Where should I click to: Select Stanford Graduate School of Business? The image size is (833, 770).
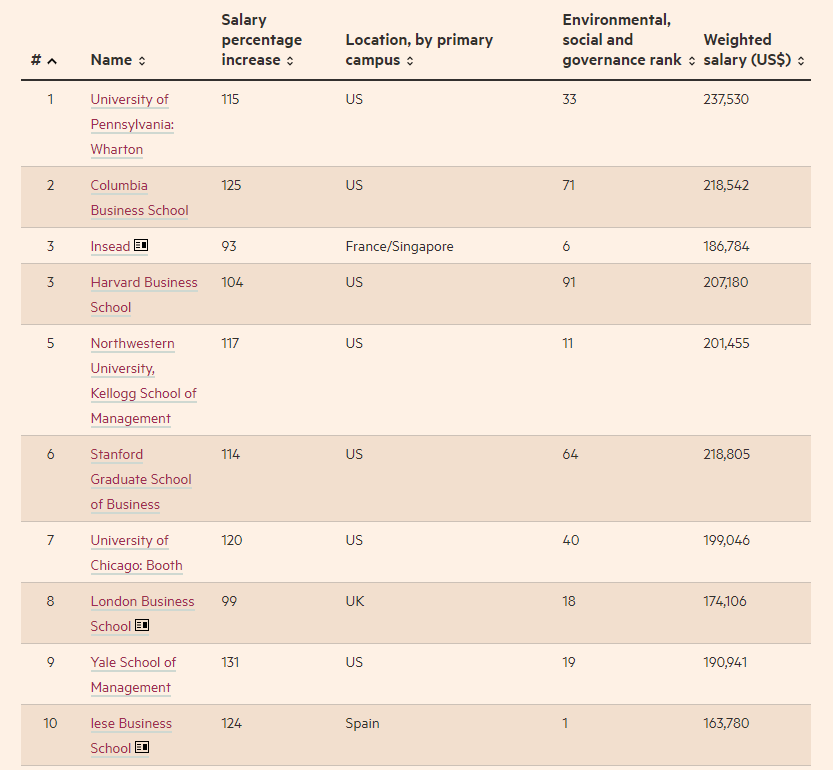140,479
